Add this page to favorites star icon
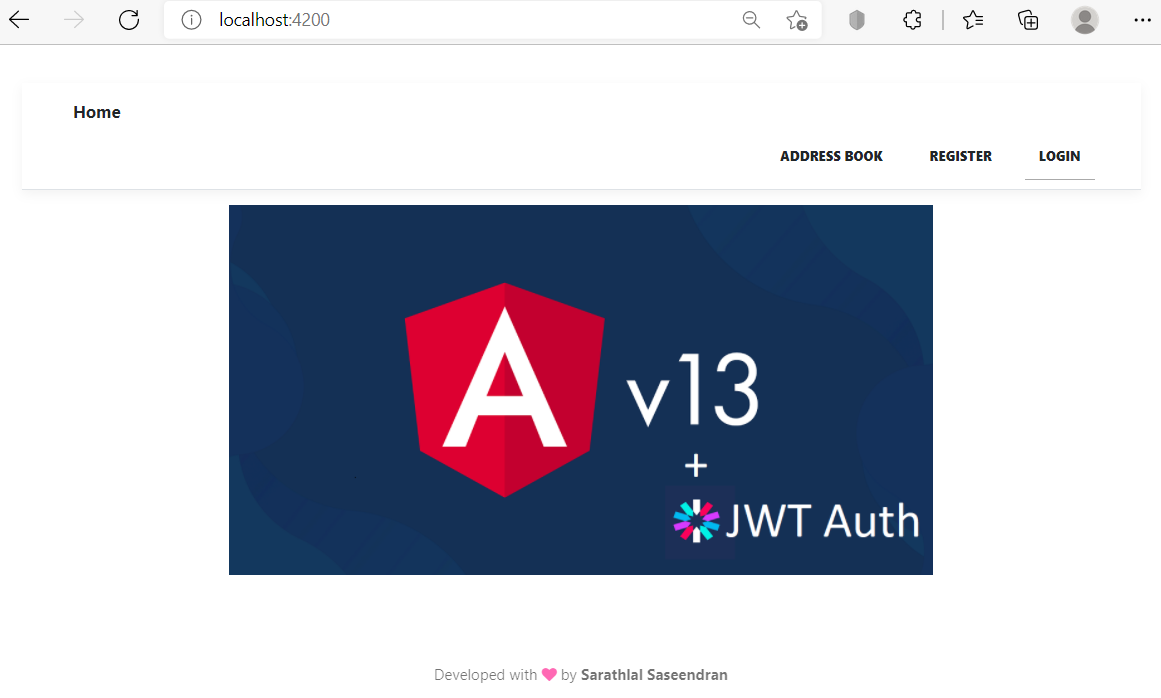1161x698 pixels. pyautogui.click(x=797, y=20)
